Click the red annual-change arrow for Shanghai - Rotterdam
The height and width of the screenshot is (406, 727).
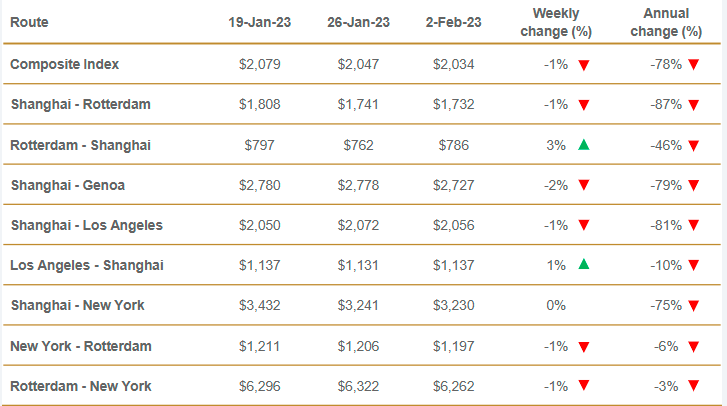tap(692, 105)
